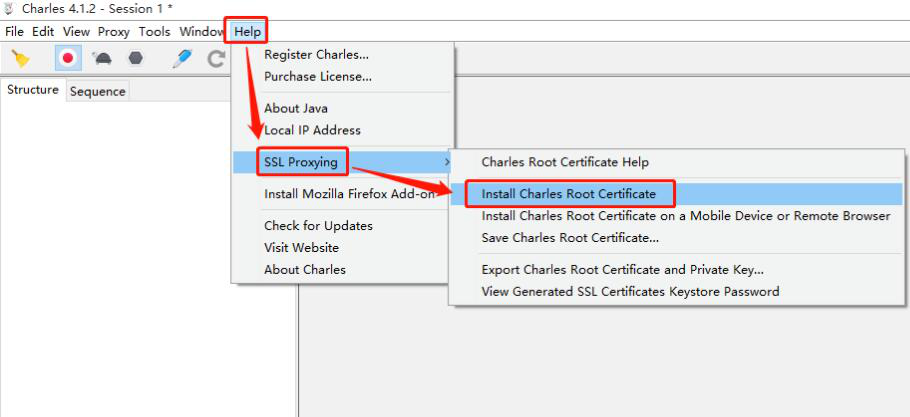
Task: Choose Export Charles Root Certificate and Private Key...
Action: [x=677, y=270]
